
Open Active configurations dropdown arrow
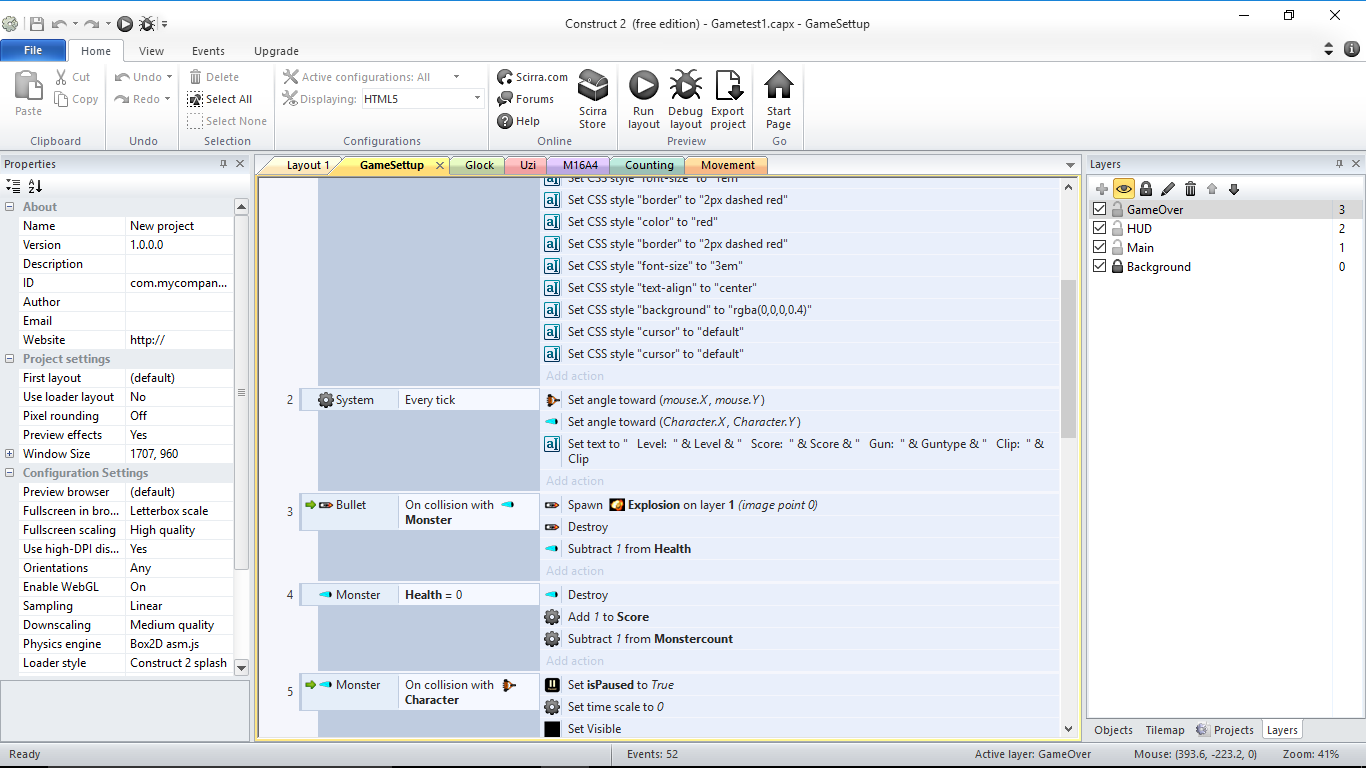457,77
